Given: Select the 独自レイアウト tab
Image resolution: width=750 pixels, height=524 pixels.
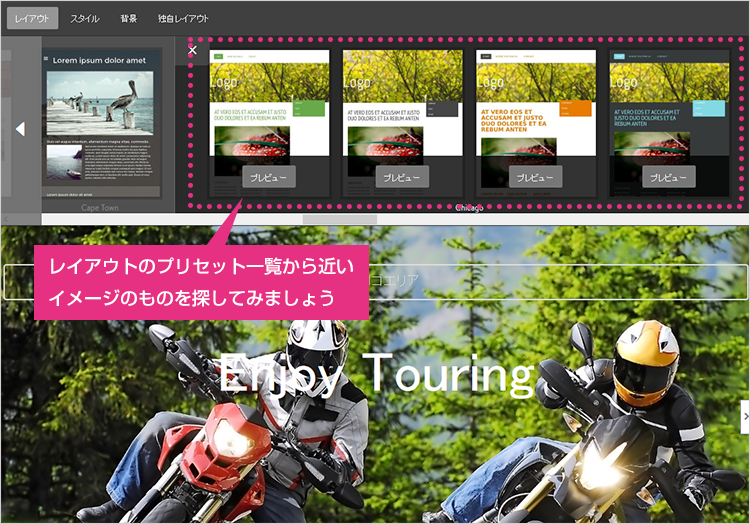Looking at the screenshot, I should 183,19.
